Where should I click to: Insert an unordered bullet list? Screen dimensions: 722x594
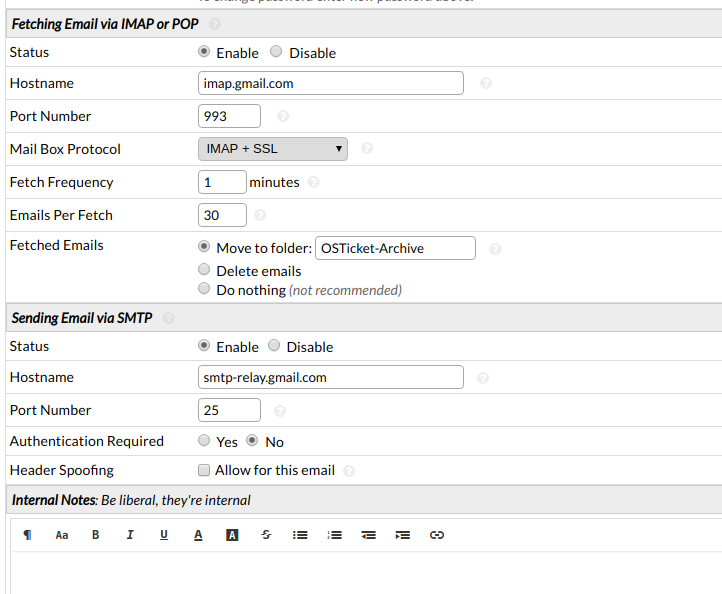tap(299, 535)
